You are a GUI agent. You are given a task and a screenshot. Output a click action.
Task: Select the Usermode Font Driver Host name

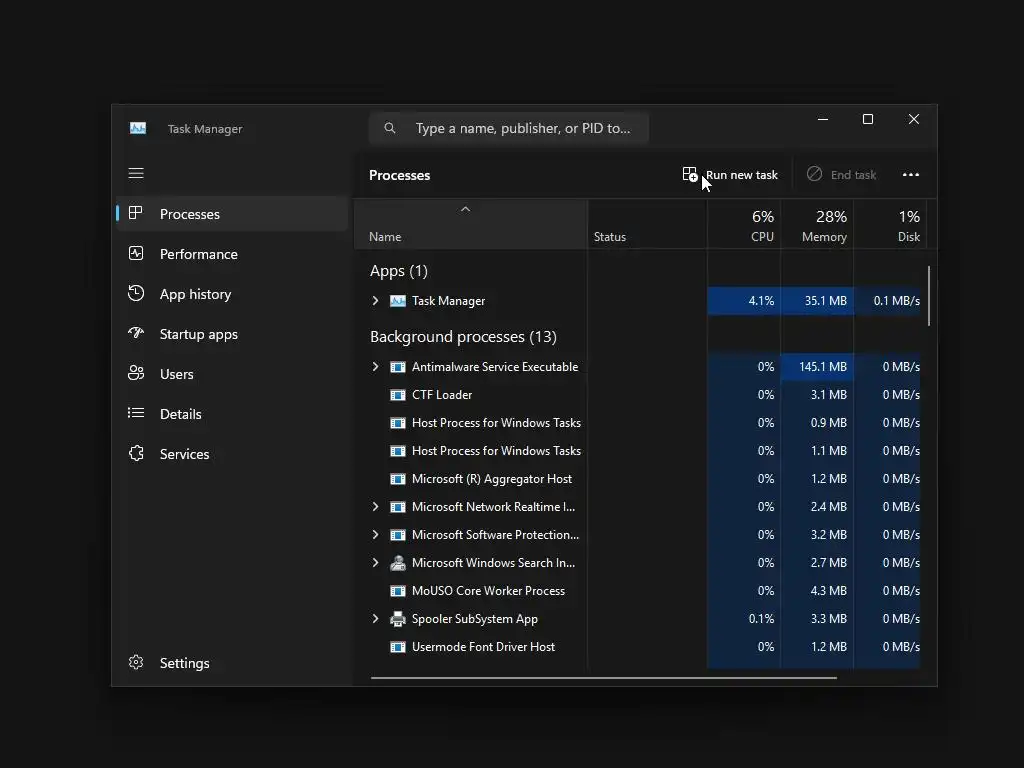(x=483, y=647)
